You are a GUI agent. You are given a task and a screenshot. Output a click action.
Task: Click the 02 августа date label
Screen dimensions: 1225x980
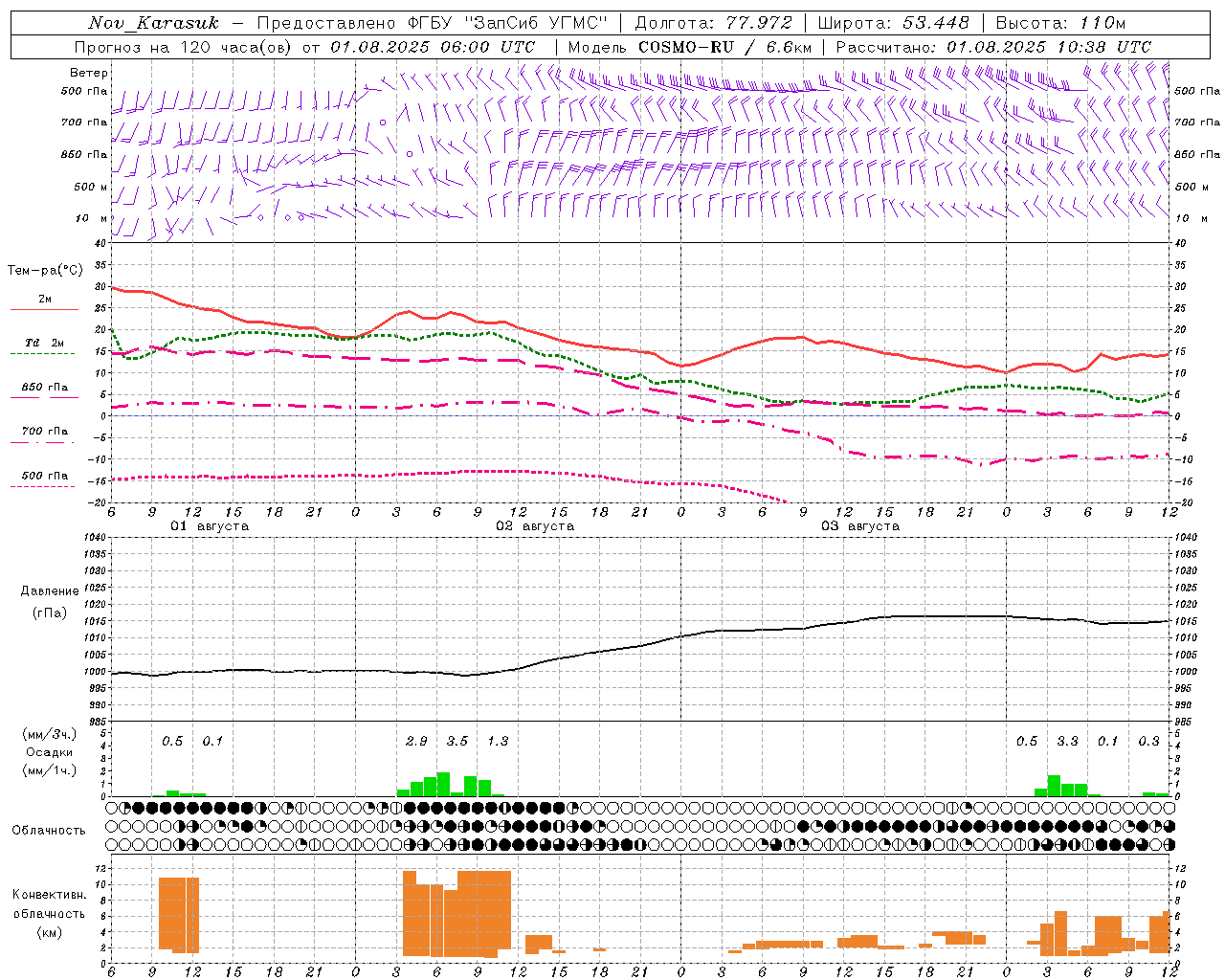click(x=535, y=526)
